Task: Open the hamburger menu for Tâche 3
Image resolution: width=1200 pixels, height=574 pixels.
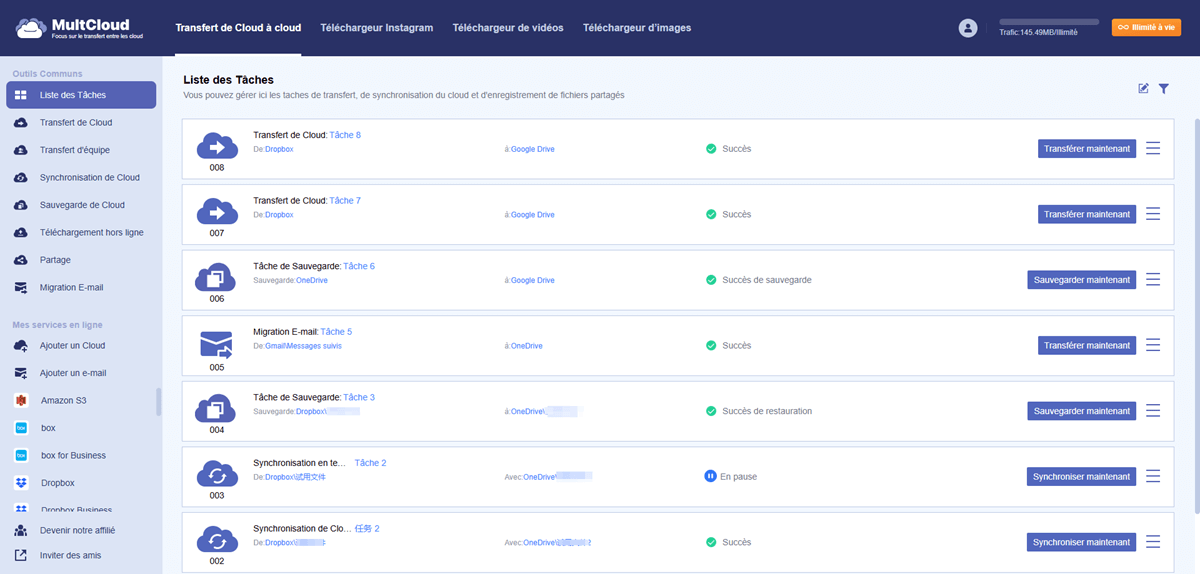Action: point(1153,411)
